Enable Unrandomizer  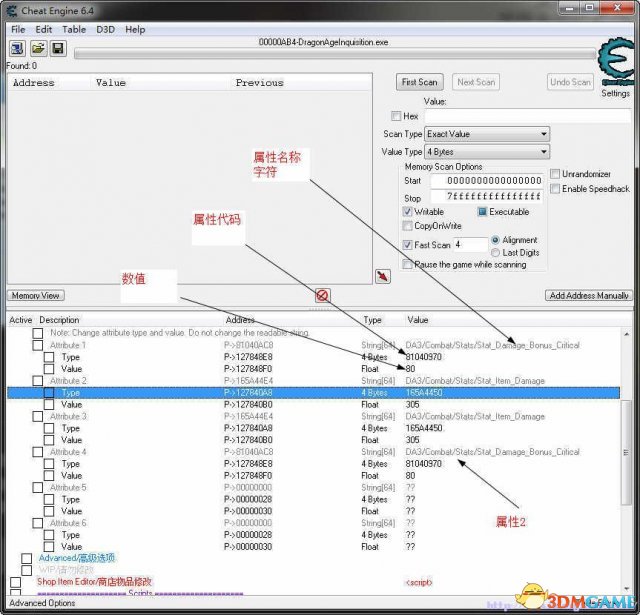pyautogui.click(x=555, y=174)
